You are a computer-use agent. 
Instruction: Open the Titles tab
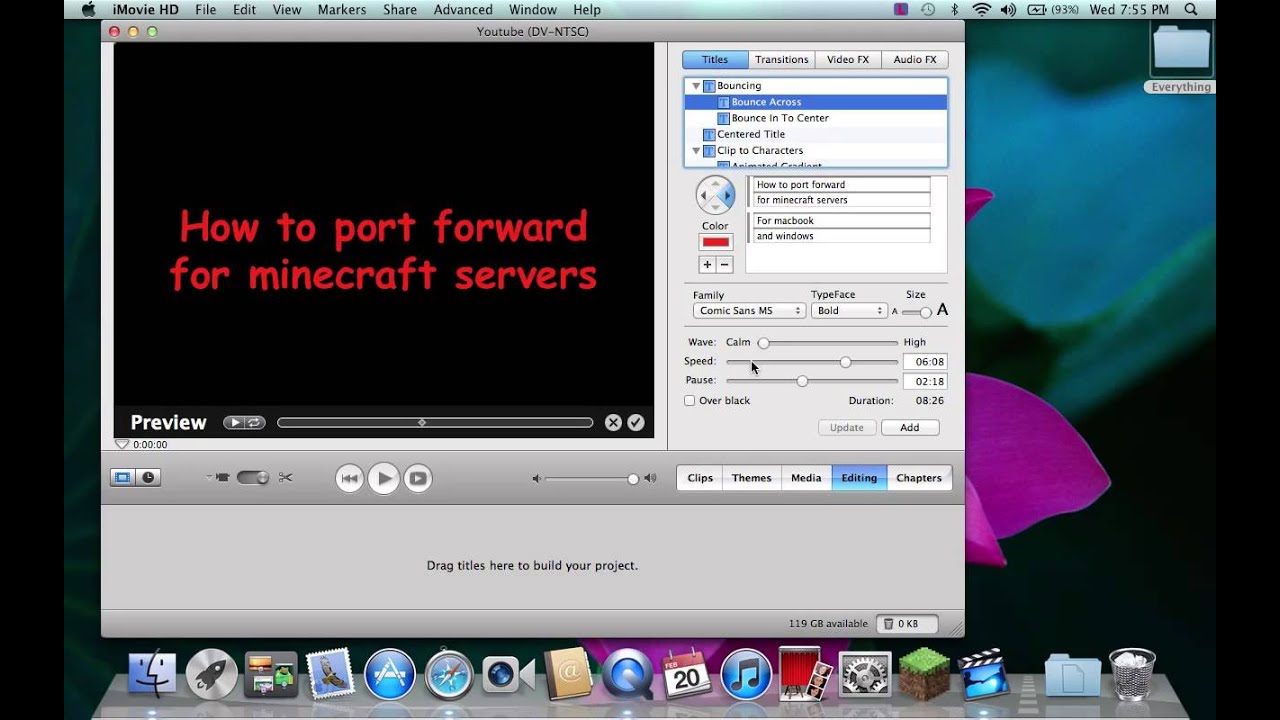tap(715, 60)
